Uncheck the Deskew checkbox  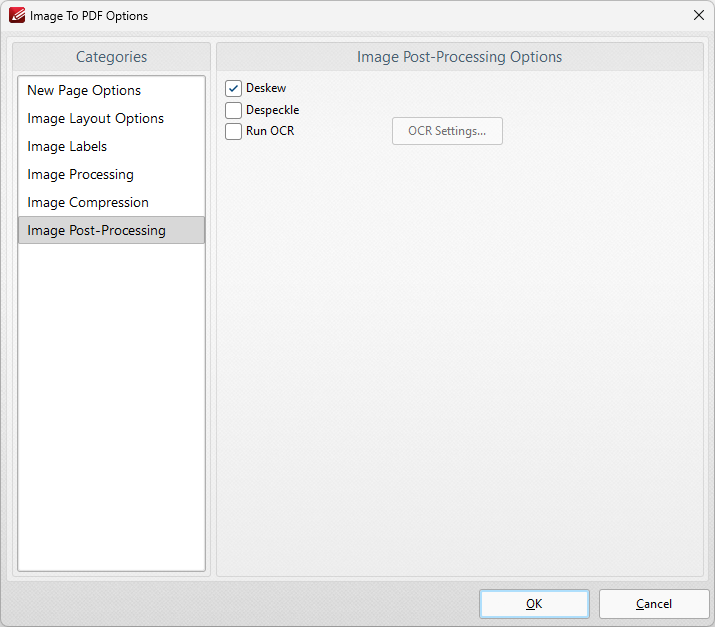click(233, 88)
